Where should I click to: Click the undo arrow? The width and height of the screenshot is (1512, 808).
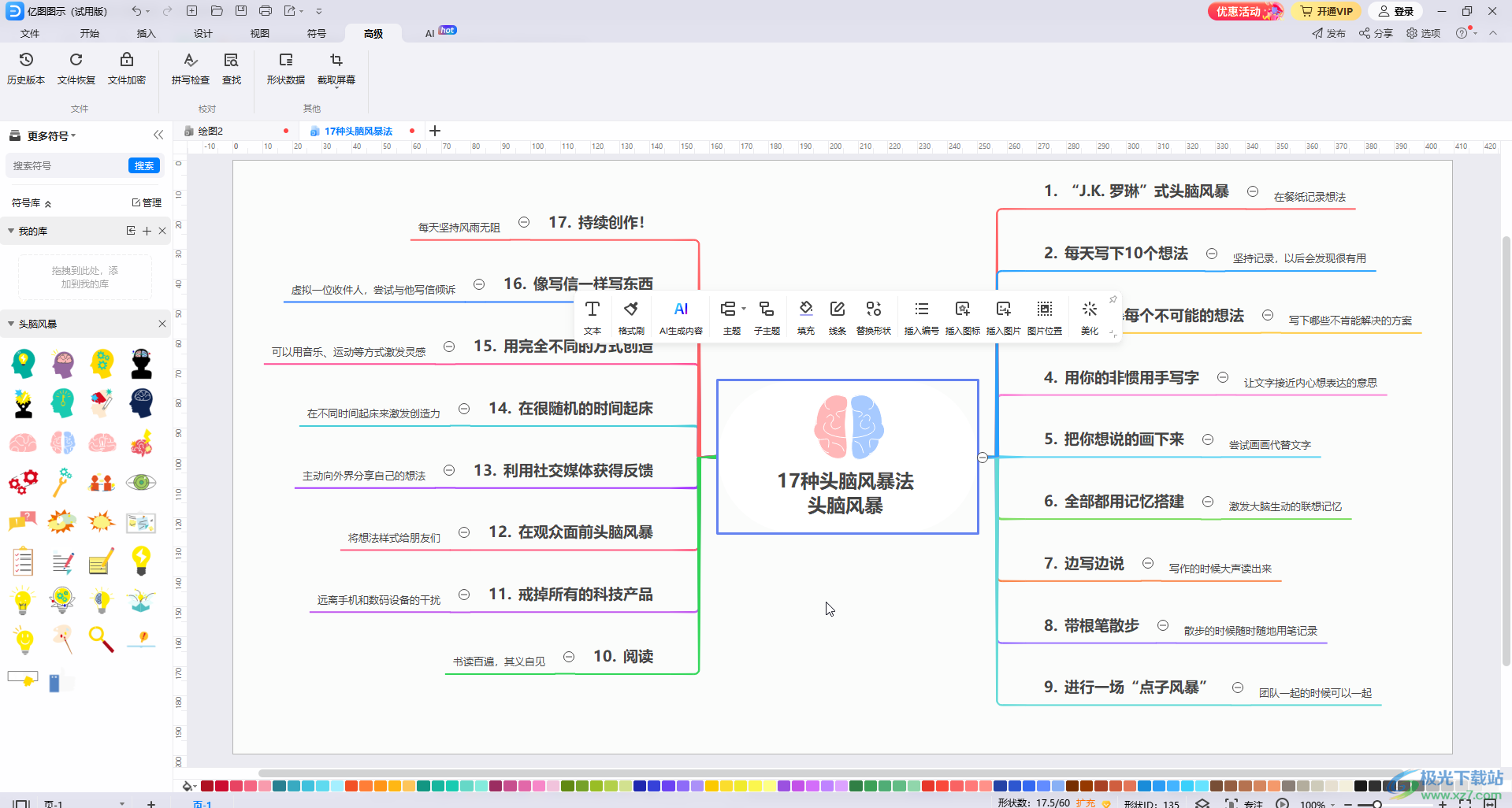click(x=136, y=11)
